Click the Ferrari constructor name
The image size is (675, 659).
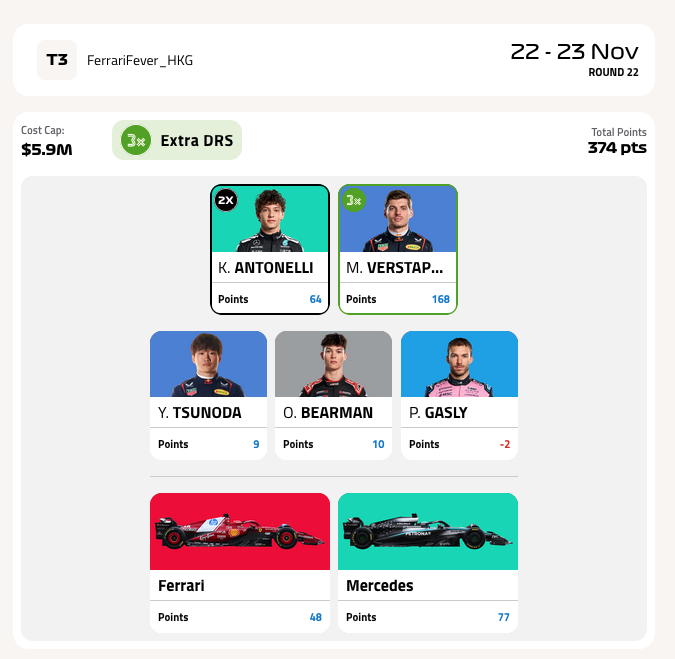pos(181,586)
